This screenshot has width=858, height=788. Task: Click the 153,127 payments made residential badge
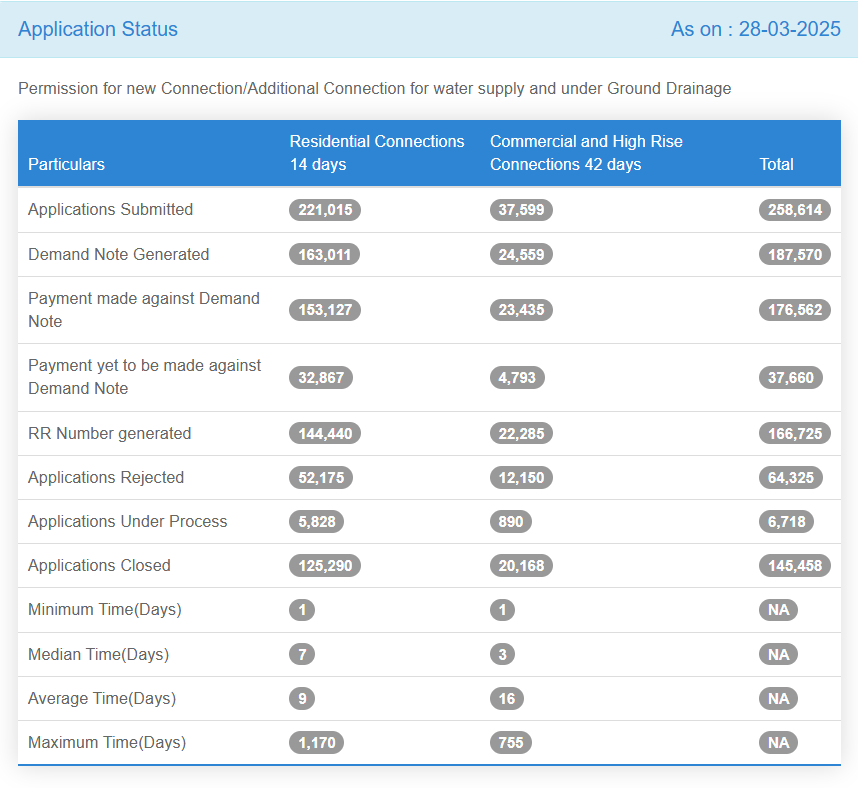click(x=324, y=310)
